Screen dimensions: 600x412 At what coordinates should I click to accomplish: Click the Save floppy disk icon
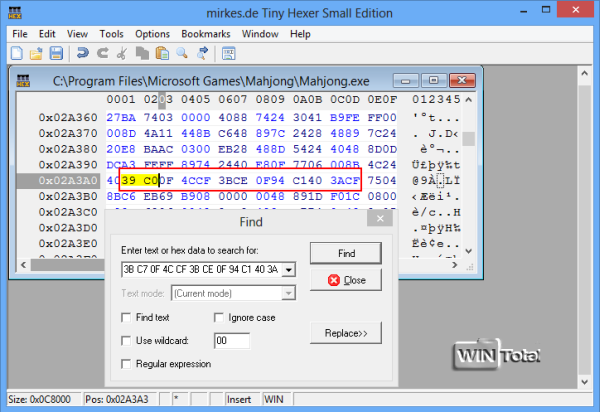[x=56, y=53]
